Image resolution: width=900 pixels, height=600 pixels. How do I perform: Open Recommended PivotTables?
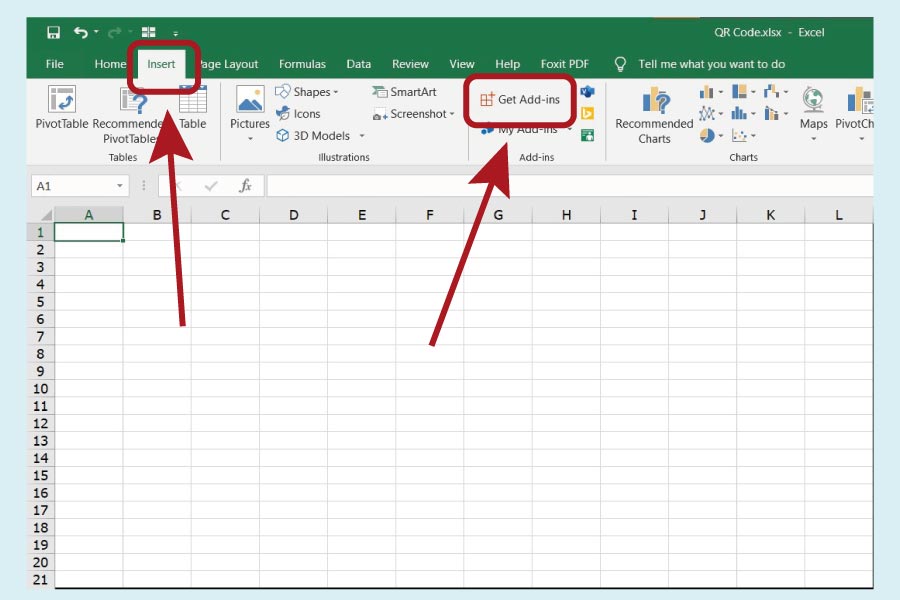(130, 115)
